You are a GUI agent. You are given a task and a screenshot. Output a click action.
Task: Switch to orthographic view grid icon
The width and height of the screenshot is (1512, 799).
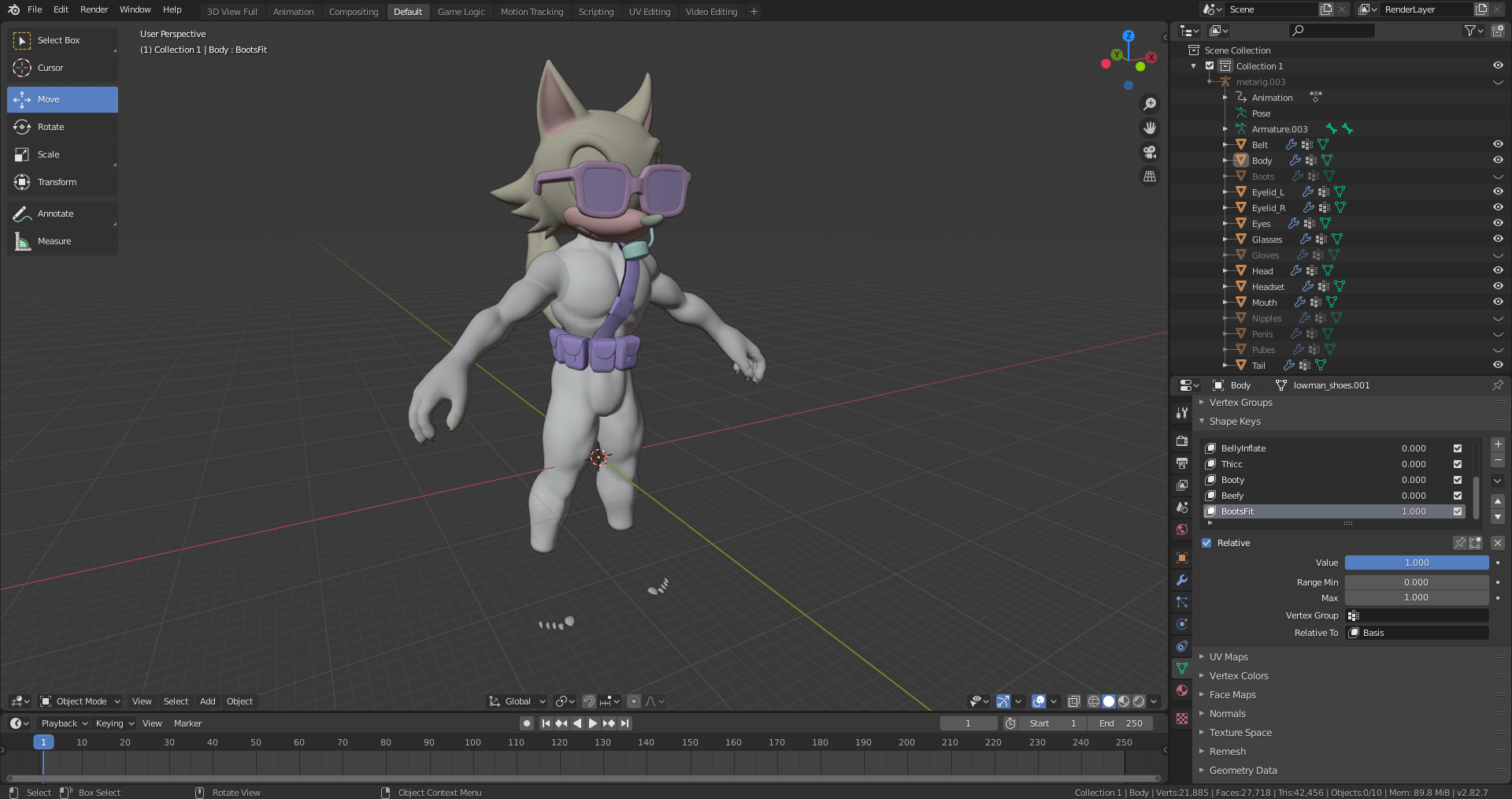pyautogui.click(x=1150, y=177)
